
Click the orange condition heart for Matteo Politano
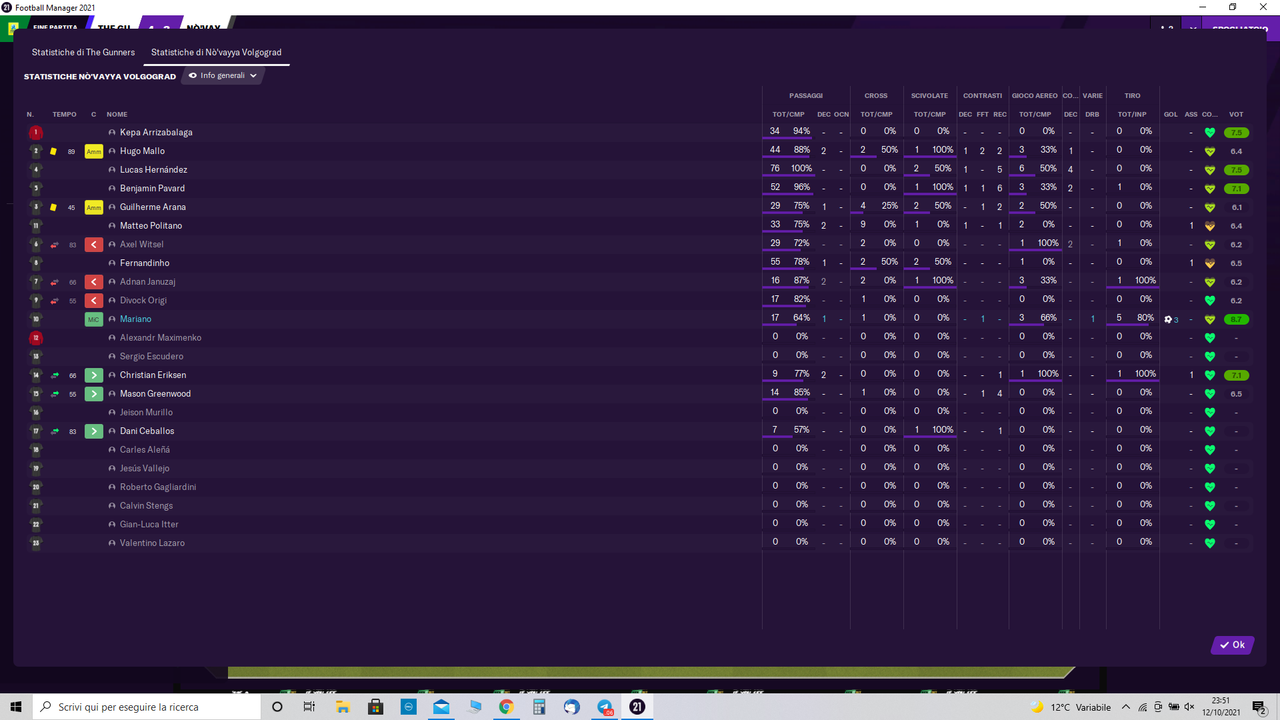point(1209,226)
